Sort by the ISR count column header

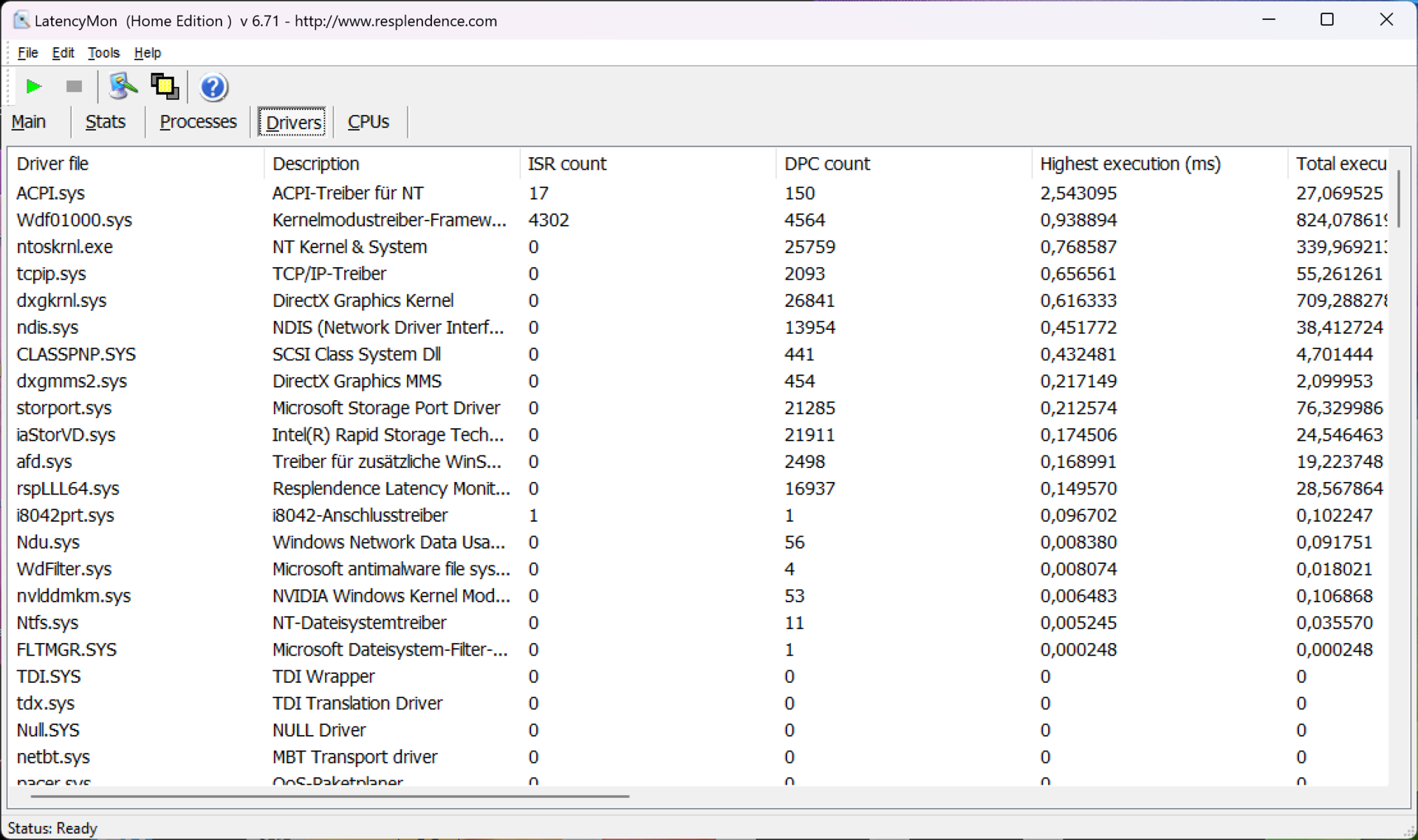[x=567, y=164]
